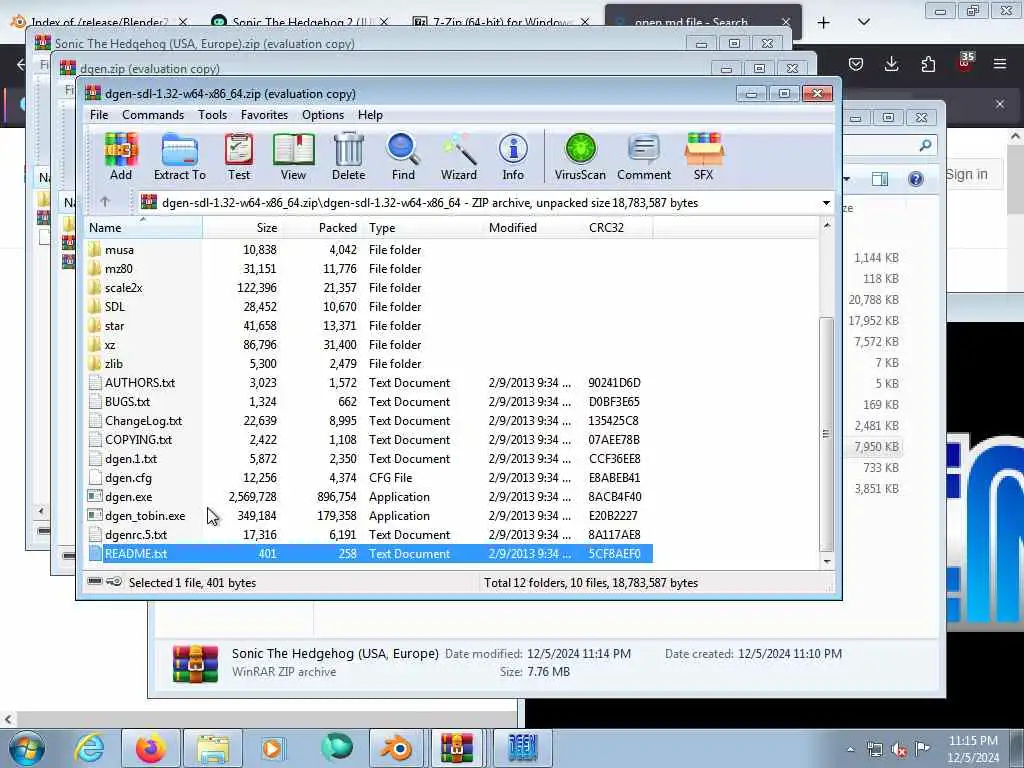Sort by the Type column header
This screenshot has width=1024, height=768.
[x=423, y=227]
